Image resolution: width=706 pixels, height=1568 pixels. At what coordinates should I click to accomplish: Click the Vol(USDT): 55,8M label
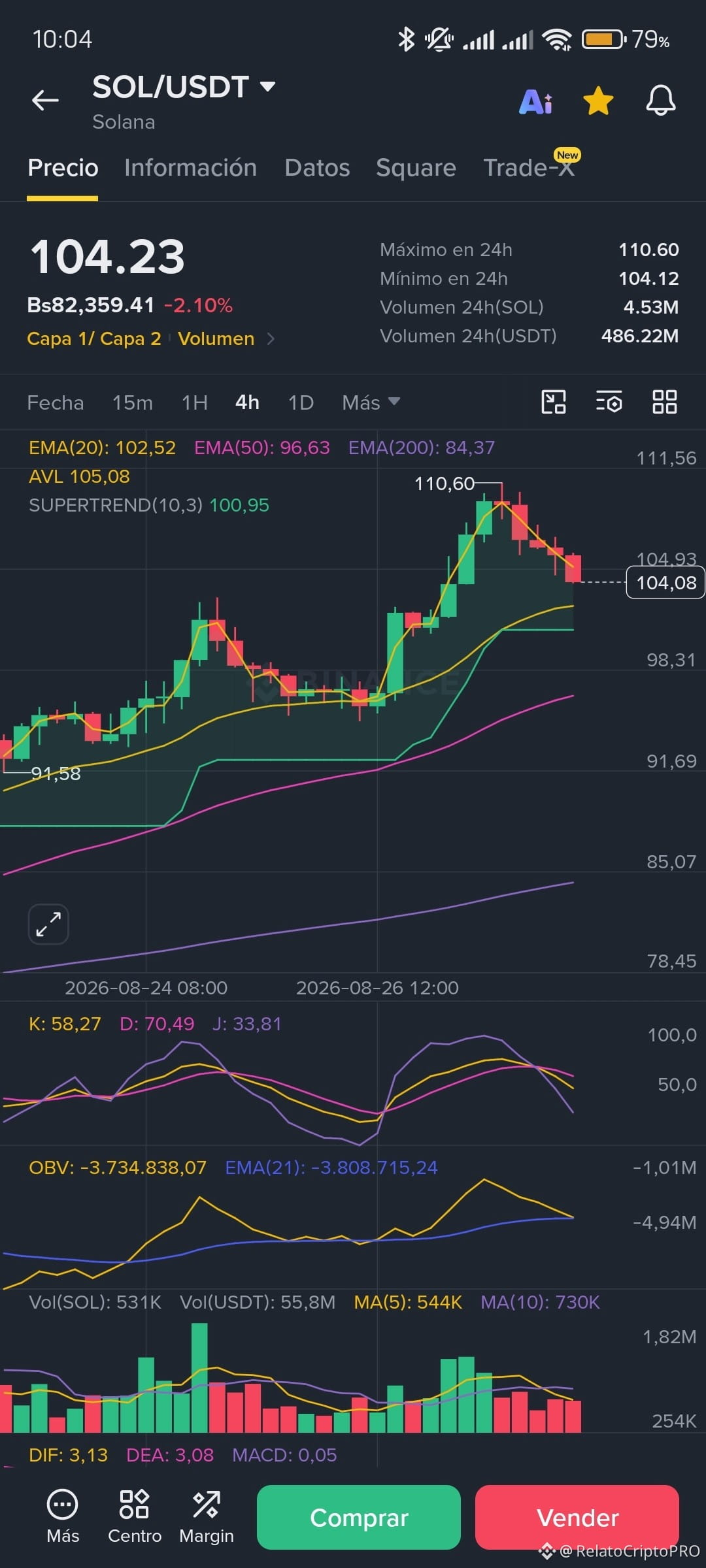point(258,1302)
